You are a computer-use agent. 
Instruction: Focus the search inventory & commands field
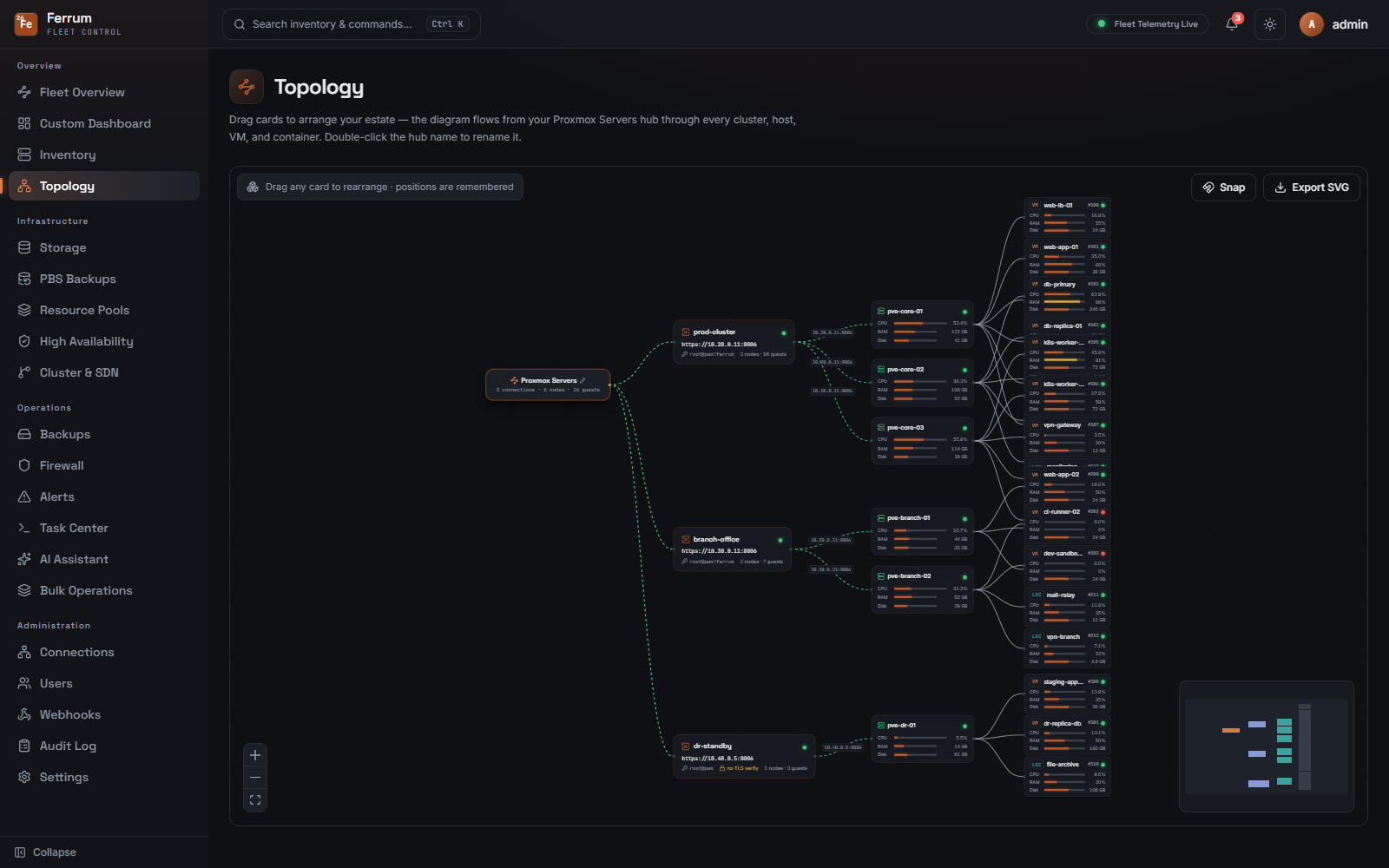tap(351, 24)
